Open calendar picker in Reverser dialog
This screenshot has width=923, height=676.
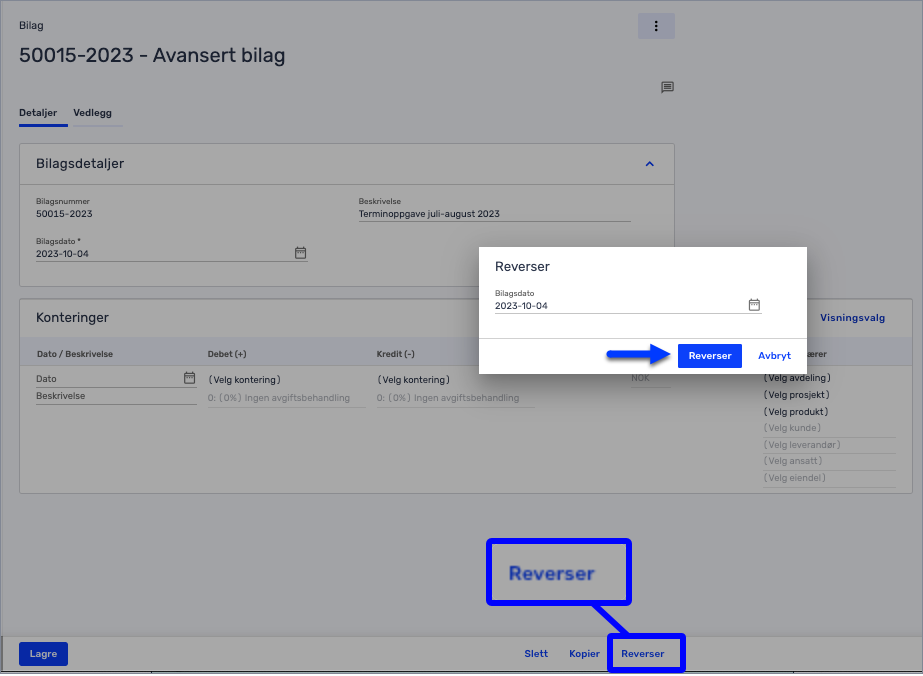pyautogui.click(x=754, y=305)
